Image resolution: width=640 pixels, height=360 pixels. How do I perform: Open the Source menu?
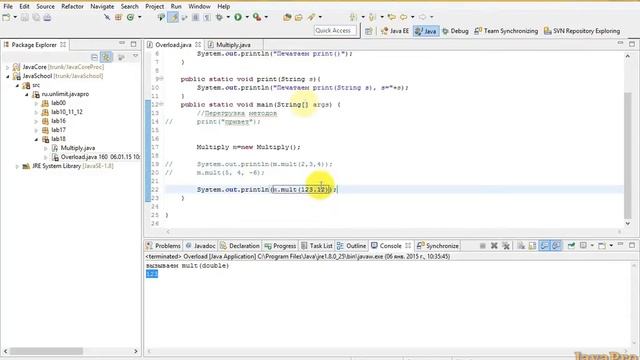pyautogui.click(x=45, y=7)
